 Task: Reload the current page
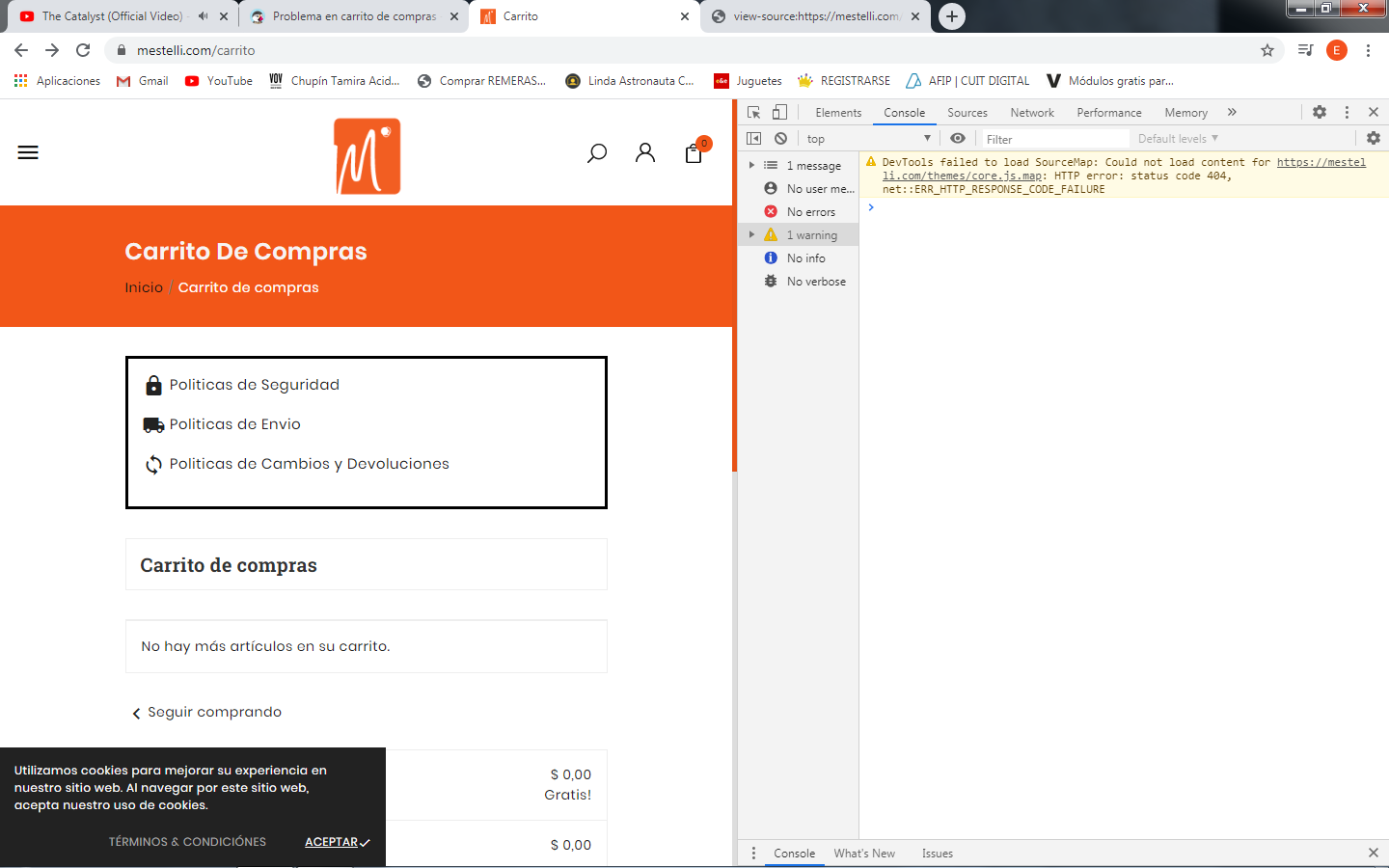point(83,50)
